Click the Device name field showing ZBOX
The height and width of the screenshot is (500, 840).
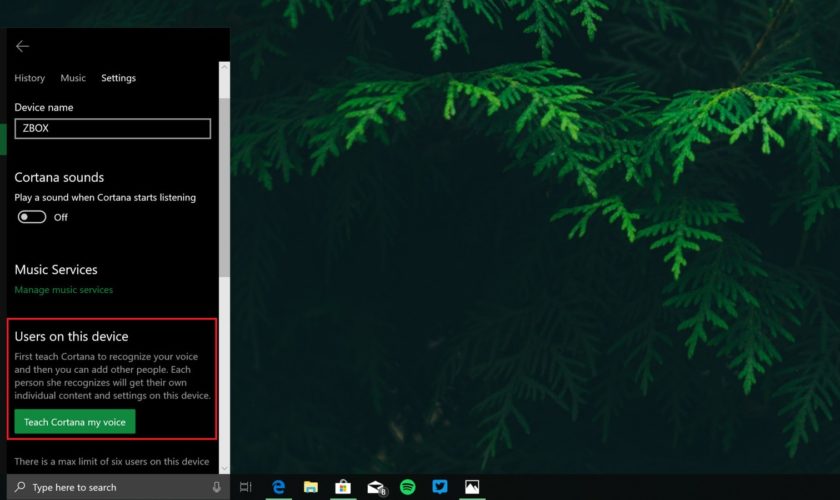click(x=112, y=128)
